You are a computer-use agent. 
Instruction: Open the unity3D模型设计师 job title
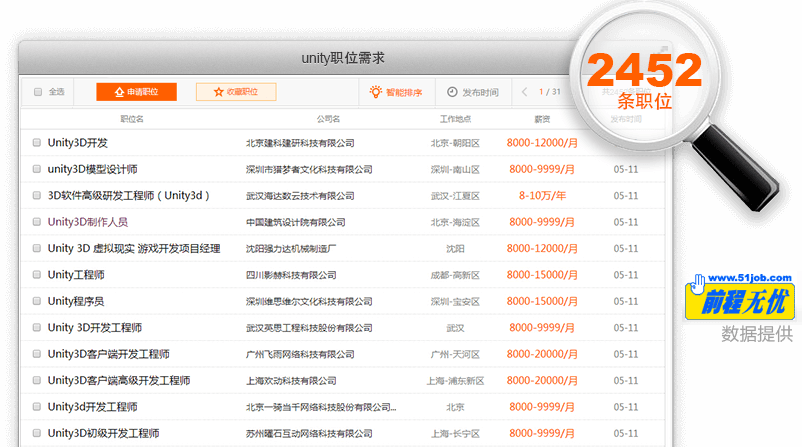tap(93, 169)
